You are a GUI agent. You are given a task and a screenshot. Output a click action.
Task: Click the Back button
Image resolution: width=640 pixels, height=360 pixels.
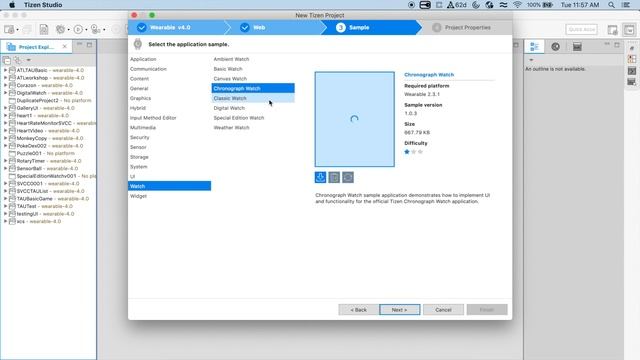[x=358, y=310]
